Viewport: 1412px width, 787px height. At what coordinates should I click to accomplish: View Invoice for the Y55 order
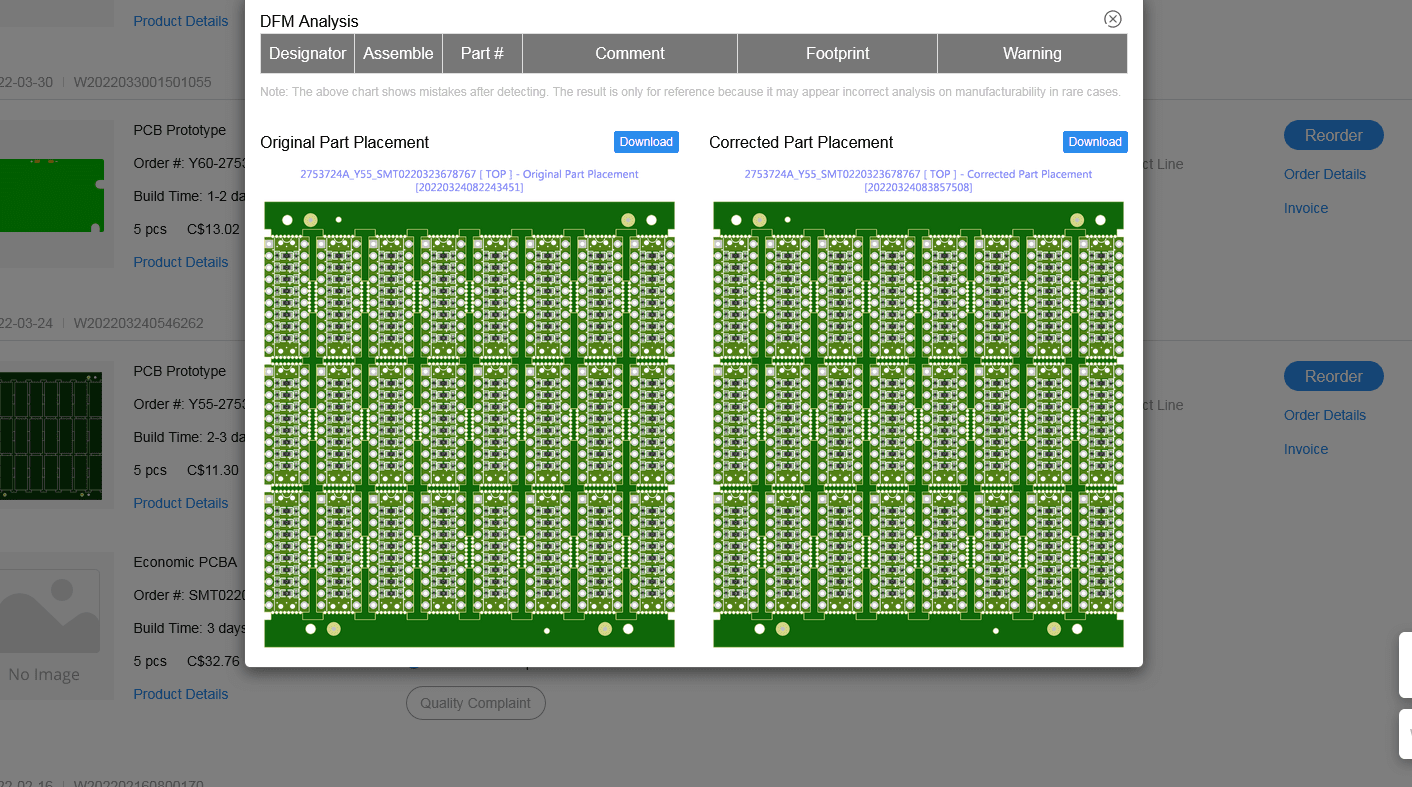tap(1306, 449)
